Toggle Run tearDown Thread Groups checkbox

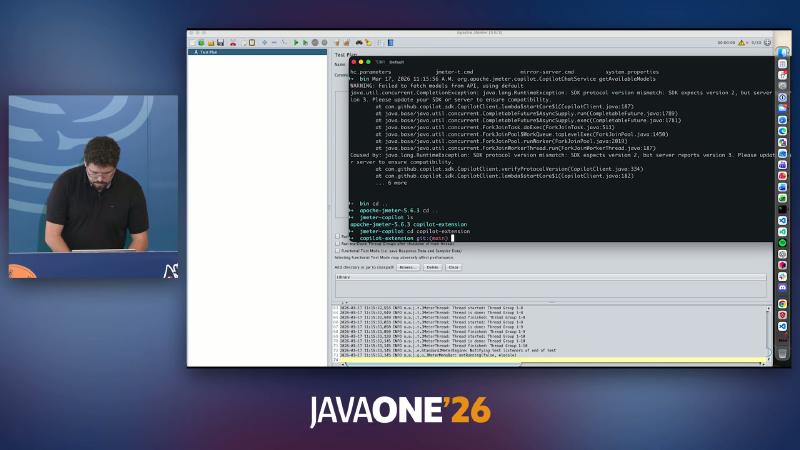click(337, 244)
